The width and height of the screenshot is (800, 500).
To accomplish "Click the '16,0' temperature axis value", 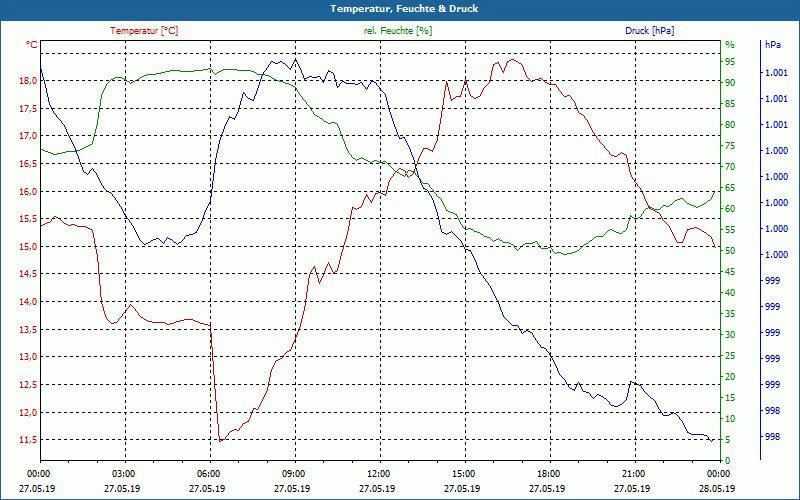I will coord(29,191).
